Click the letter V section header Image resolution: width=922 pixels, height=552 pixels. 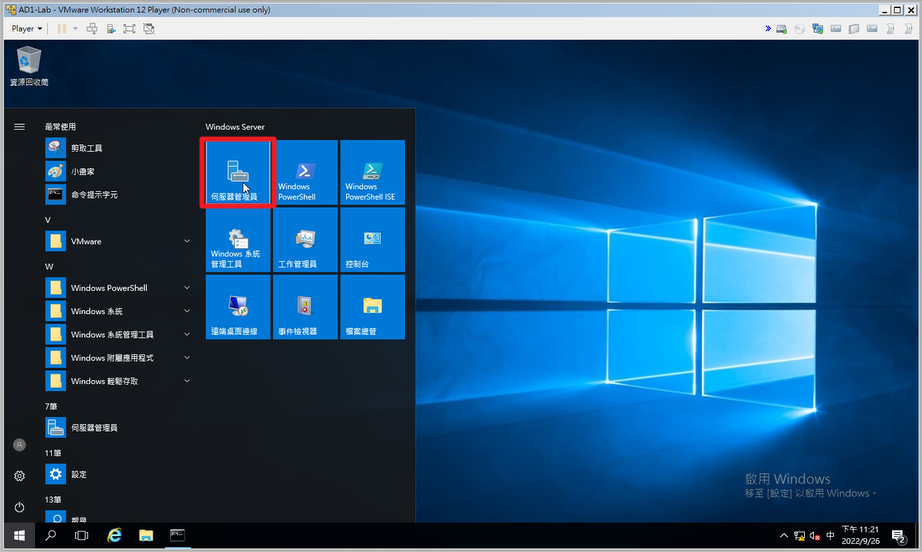click(48, 220)
